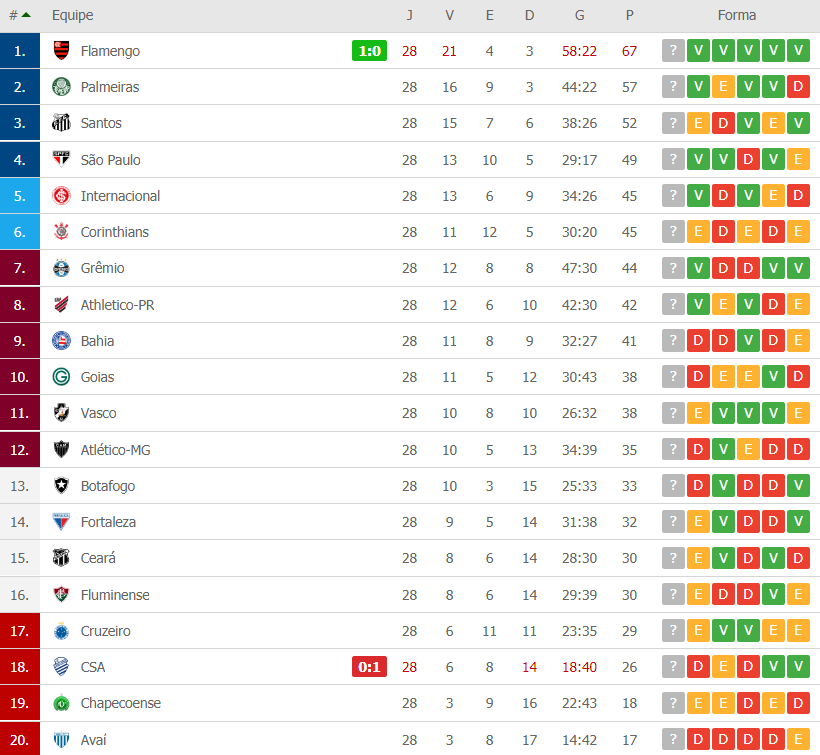820x755 pixels.
Task: Click Avaí's yellow E last form result
Action: pos(798,740)
